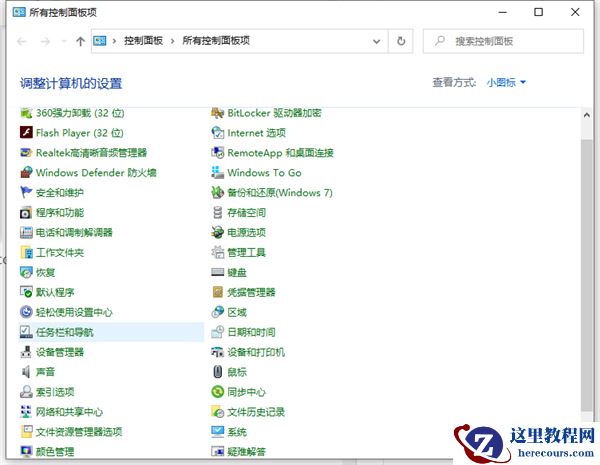
Task: Open the 程序和功能 icon
Action: tap(26, 212)
